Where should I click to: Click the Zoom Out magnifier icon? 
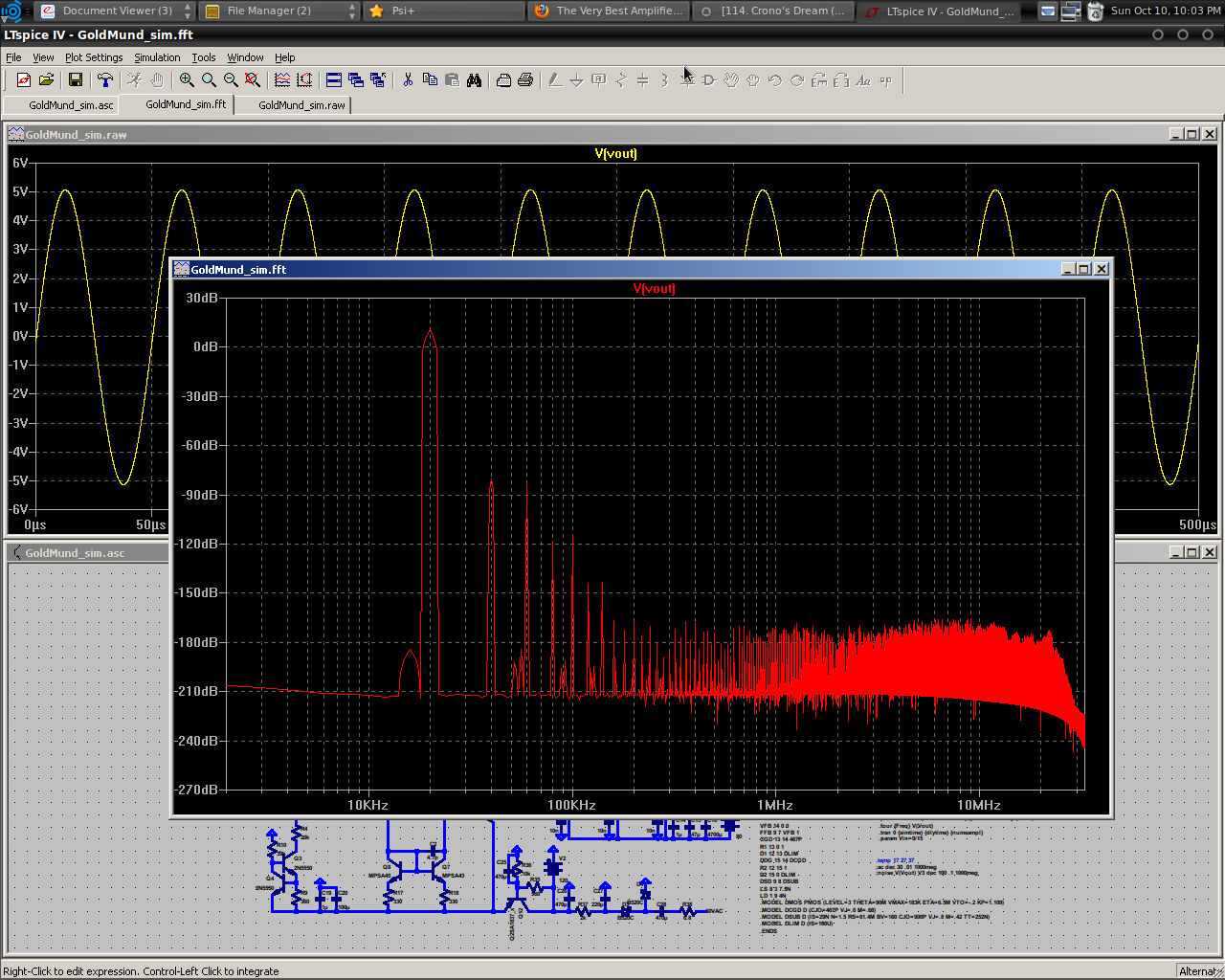(231, 80)
